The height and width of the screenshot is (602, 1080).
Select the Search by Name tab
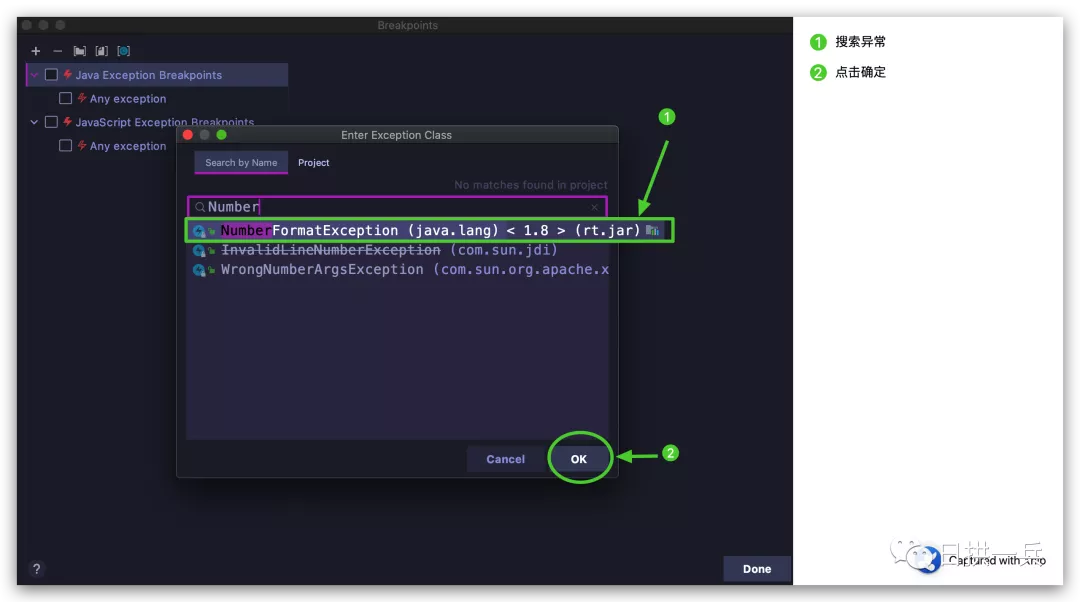point(240,162)
